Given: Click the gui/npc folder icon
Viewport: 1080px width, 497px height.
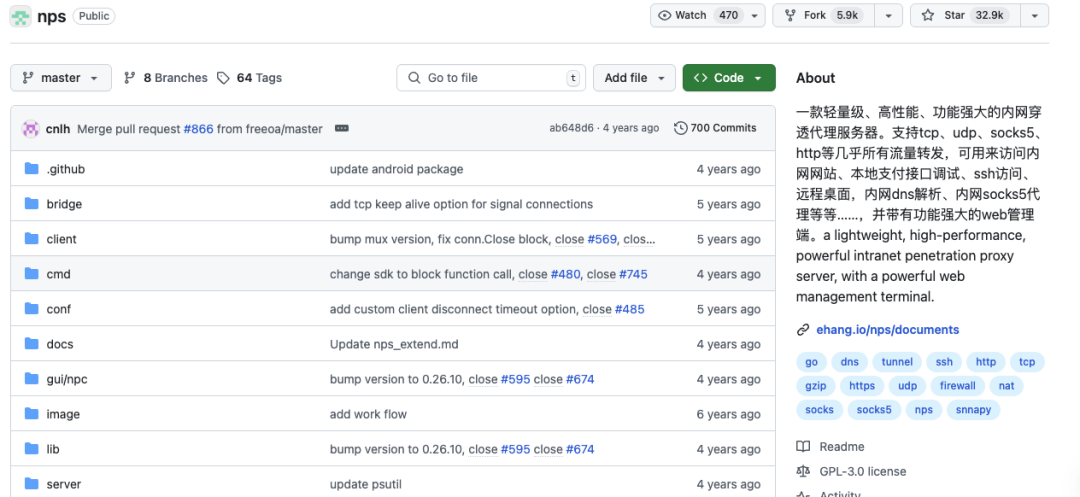Looking at the screenshot, I should click(x=31, y=379).
